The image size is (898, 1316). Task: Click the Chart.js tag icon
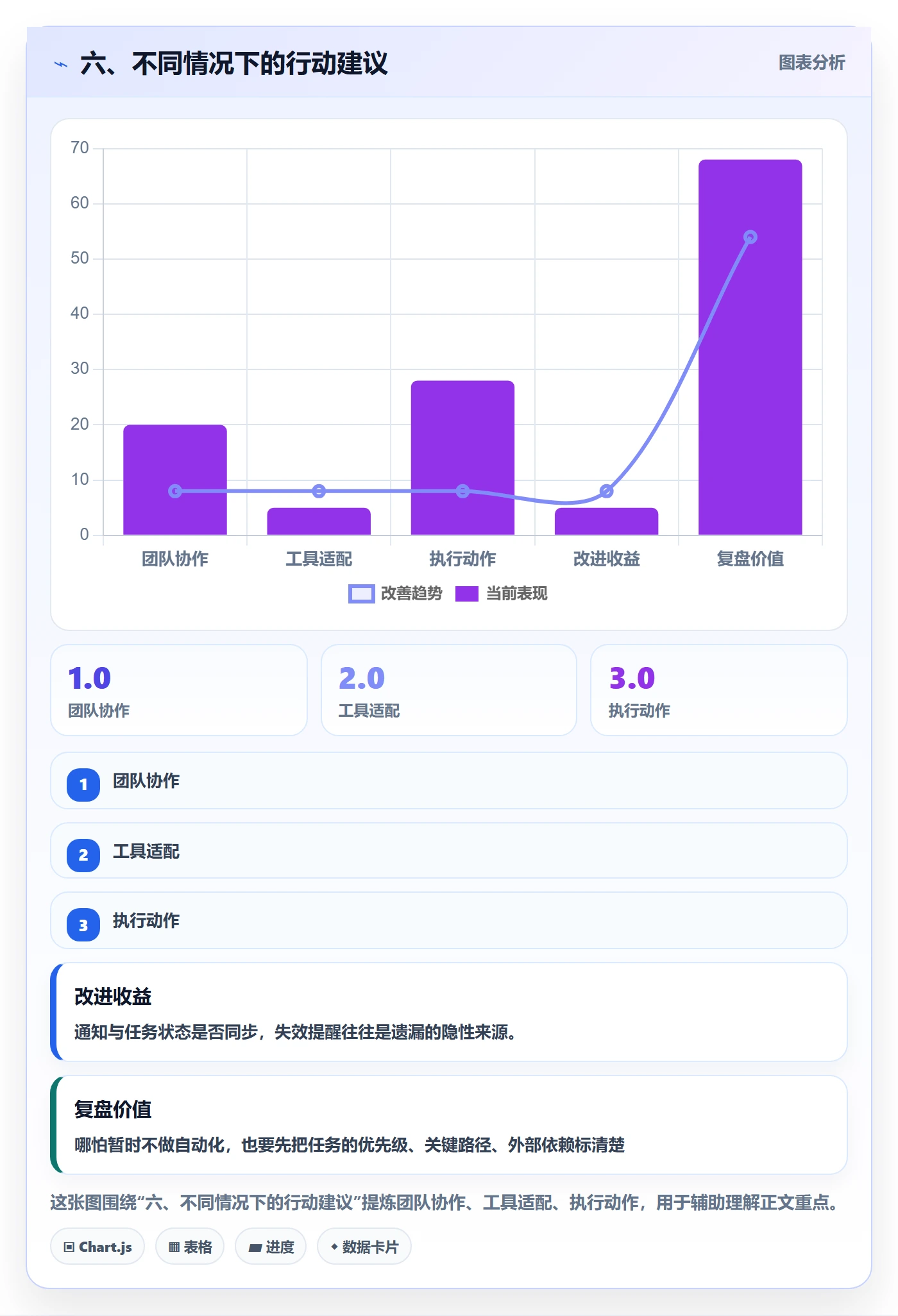69,1247
